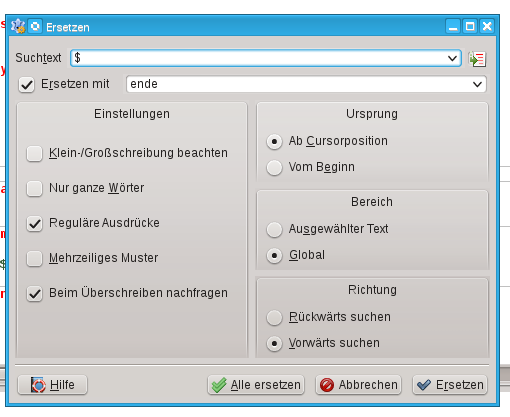510x417 pixels.
Task: Click the Alle ersetzen button
Action: (x=256, y=385)
